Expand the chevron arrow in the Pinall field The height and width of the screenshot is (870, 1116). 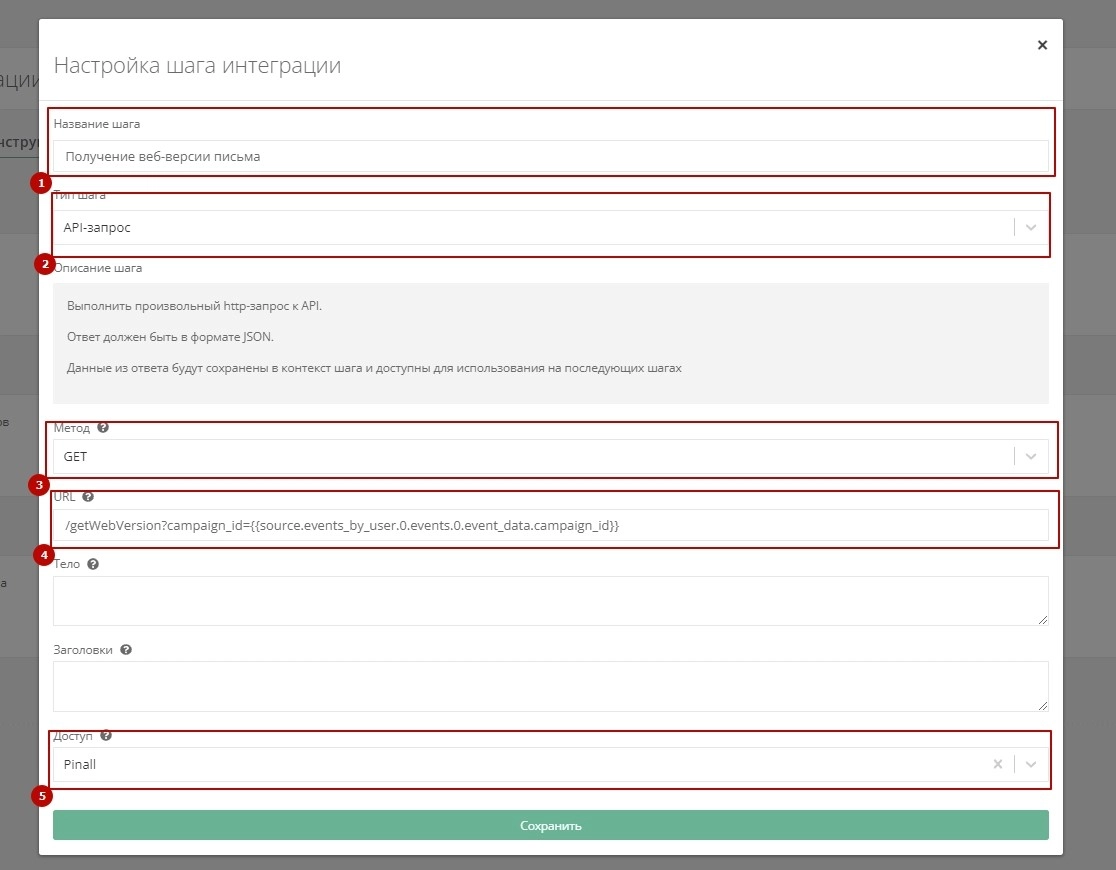pos(1031,764)
